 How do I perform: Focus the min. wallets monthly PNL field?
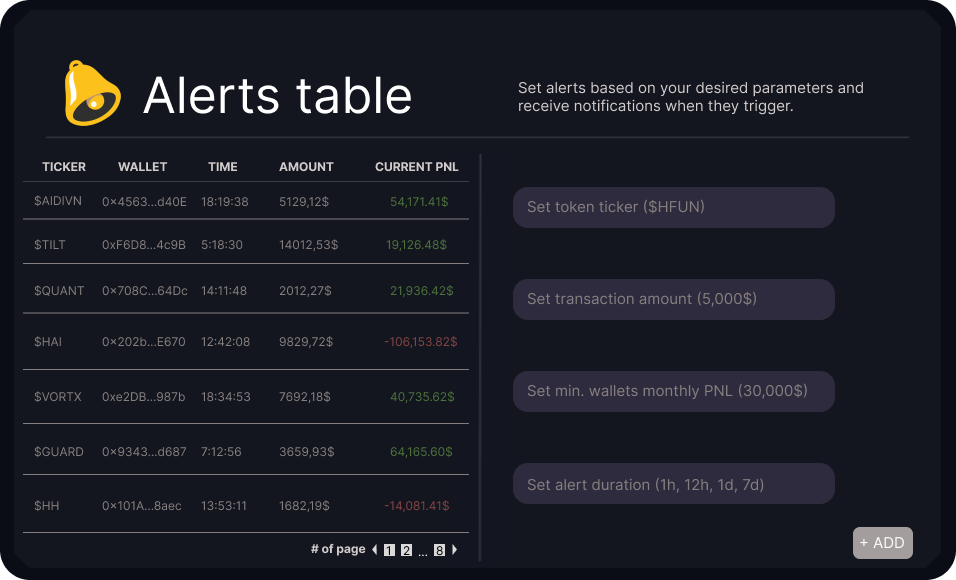673,391
